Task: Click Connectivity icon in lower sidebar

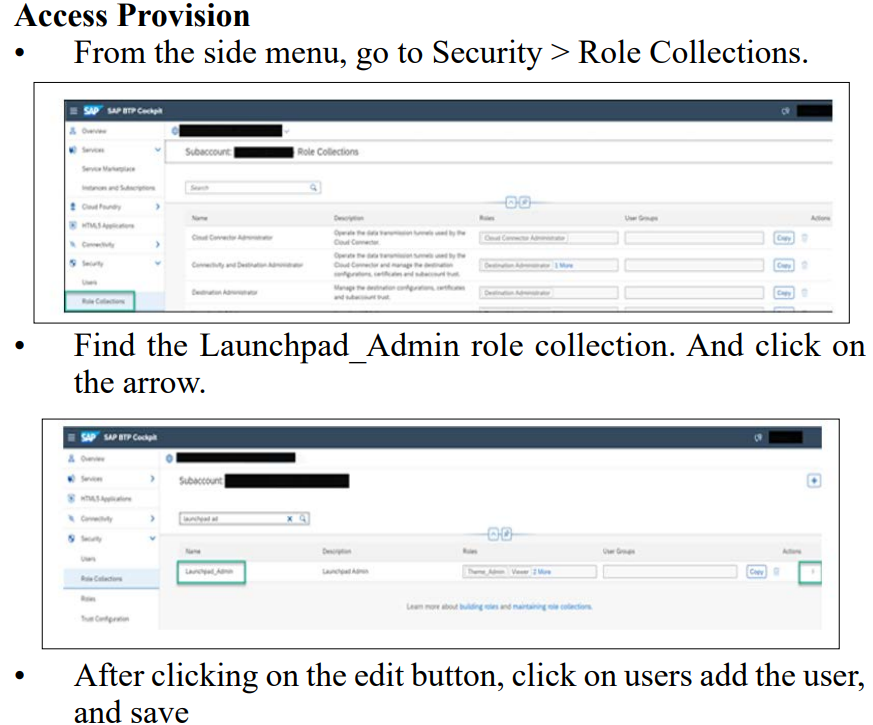Action: tap(71, 518)
